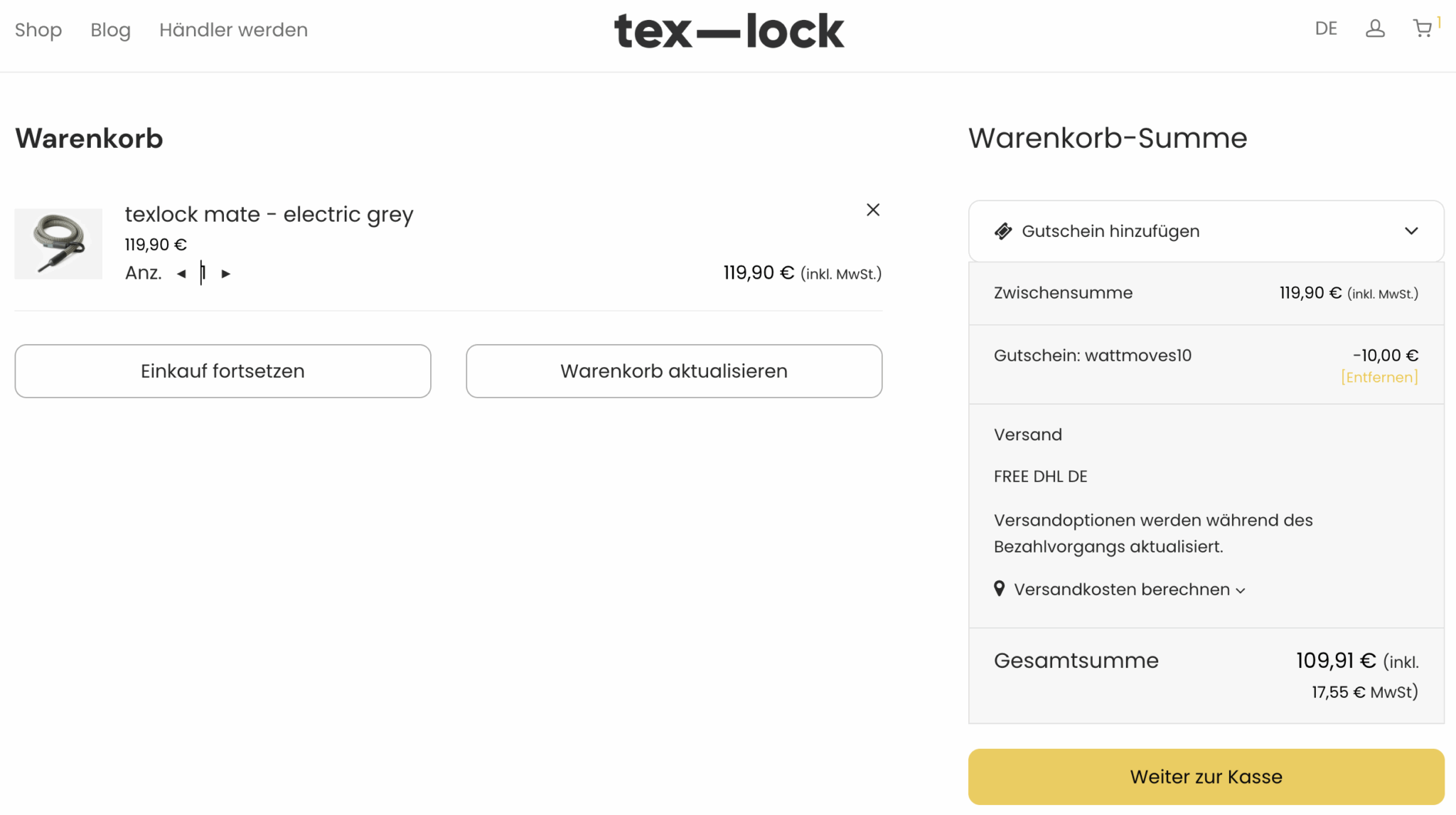
Task: Open the texlock mate product thumbnail
Action: click(58, 244)
